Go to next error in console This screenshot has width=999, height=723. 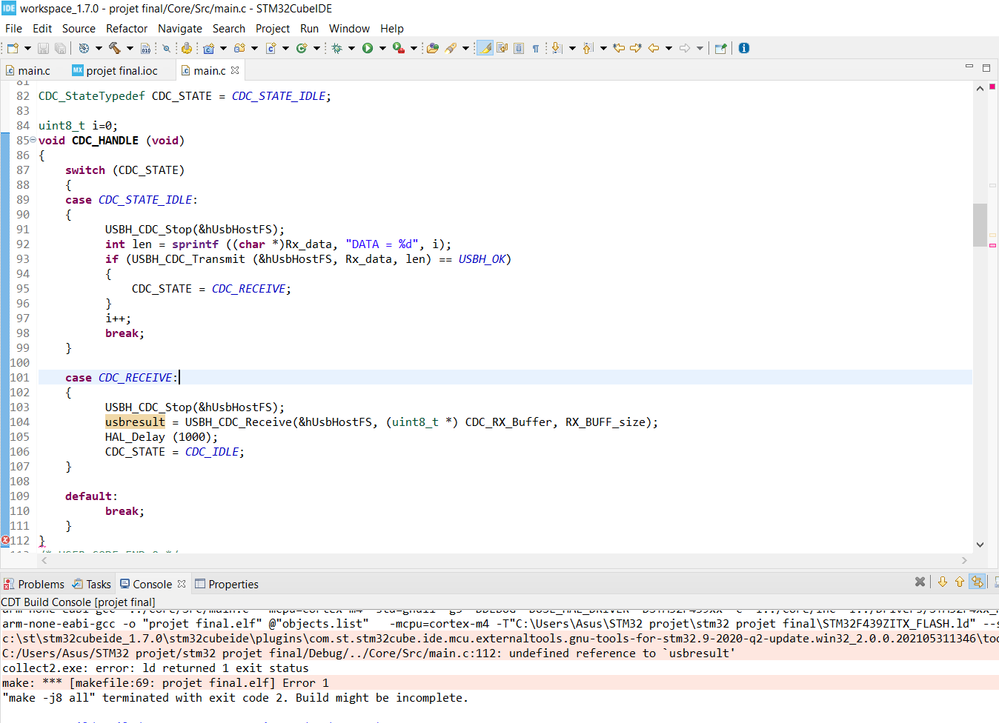coord(942,582)
